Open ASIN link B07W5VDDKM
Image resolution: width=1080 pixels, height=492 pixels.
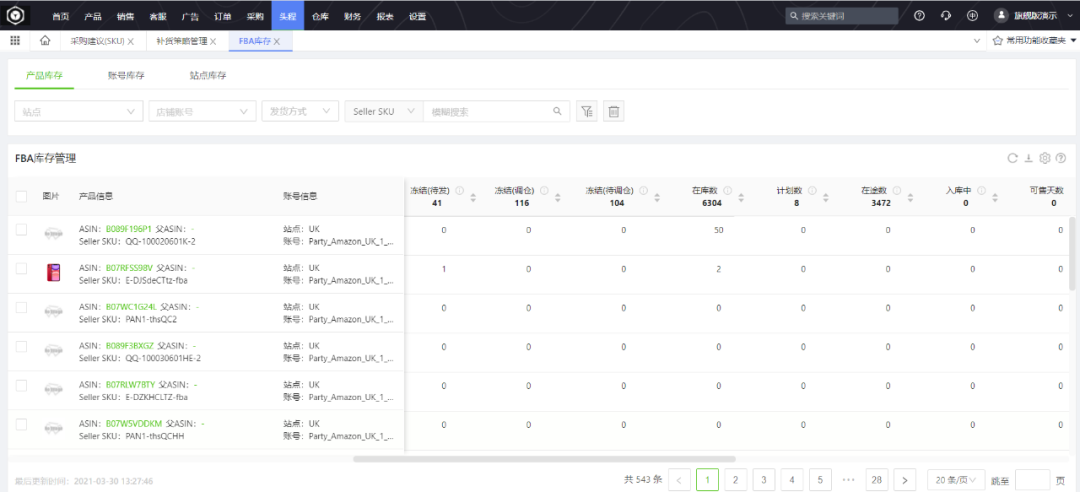tap(133, 424)
